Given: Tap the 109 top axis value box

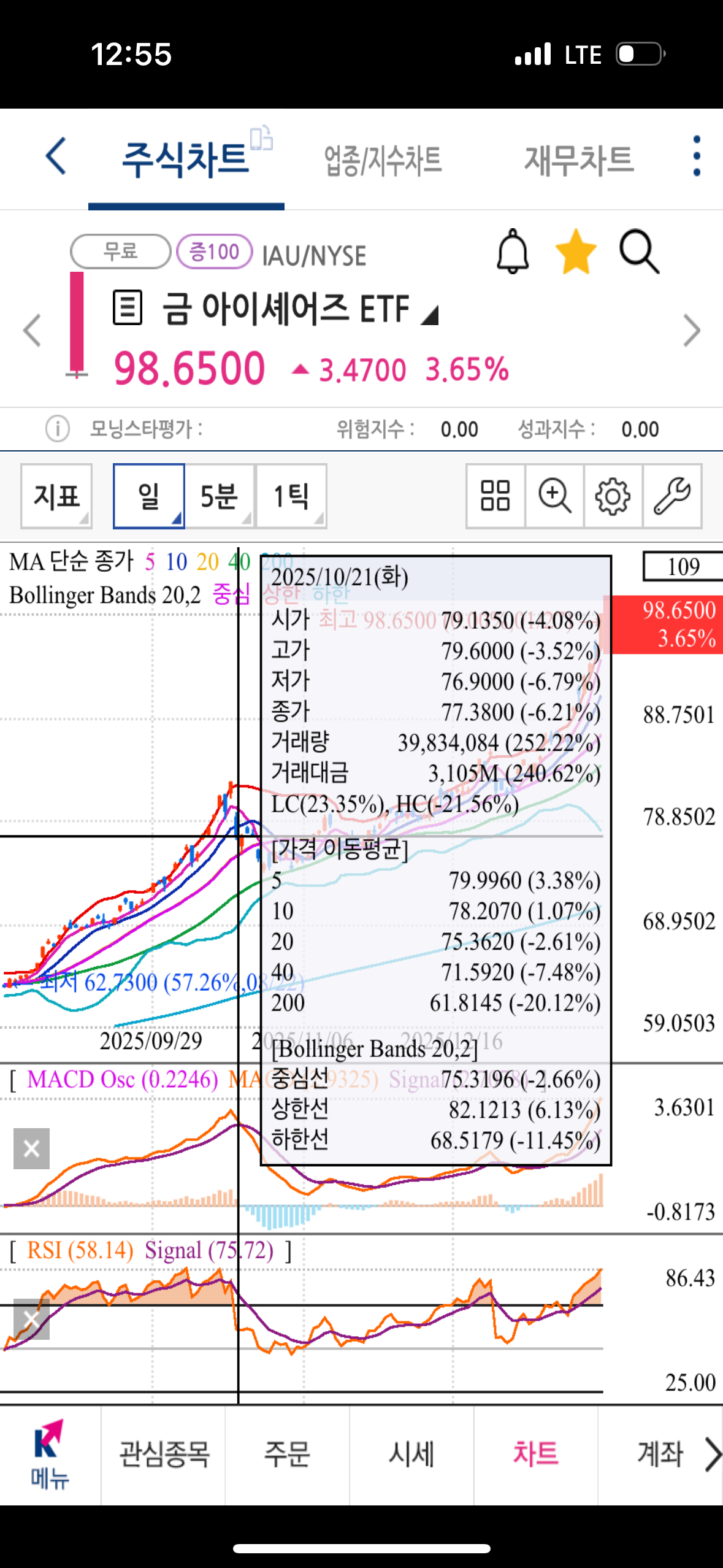Looking at the screenshot, I should (683, 566).
